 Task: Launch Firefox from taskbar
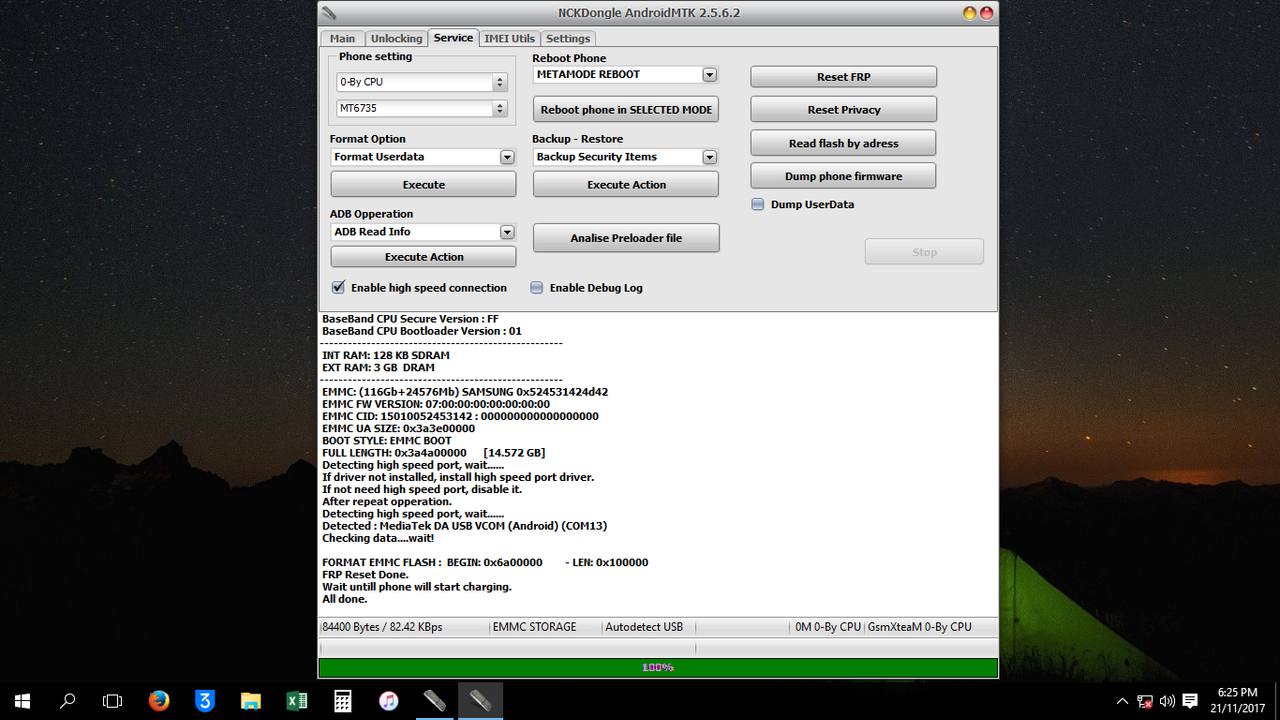click(x=159, y=701)
